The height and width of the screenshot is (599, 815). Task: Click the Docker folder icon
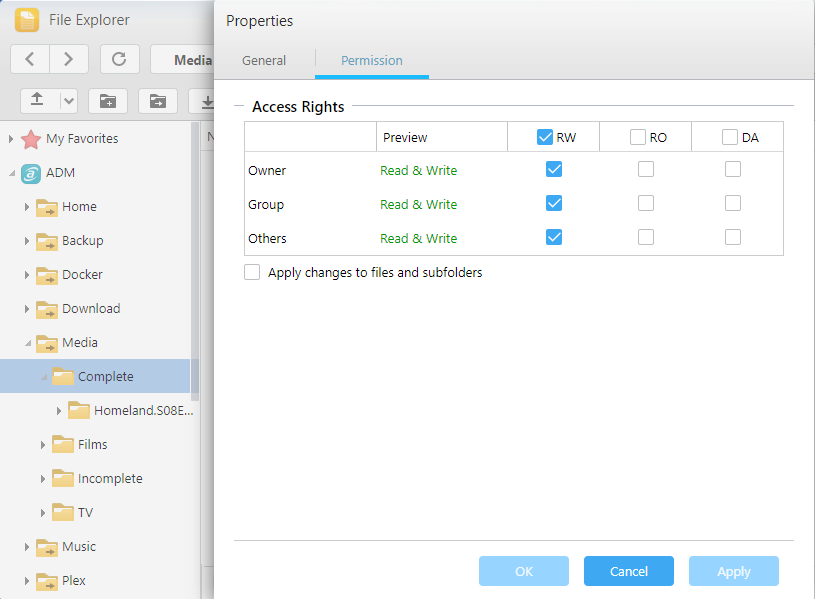[x=47, y=276]
